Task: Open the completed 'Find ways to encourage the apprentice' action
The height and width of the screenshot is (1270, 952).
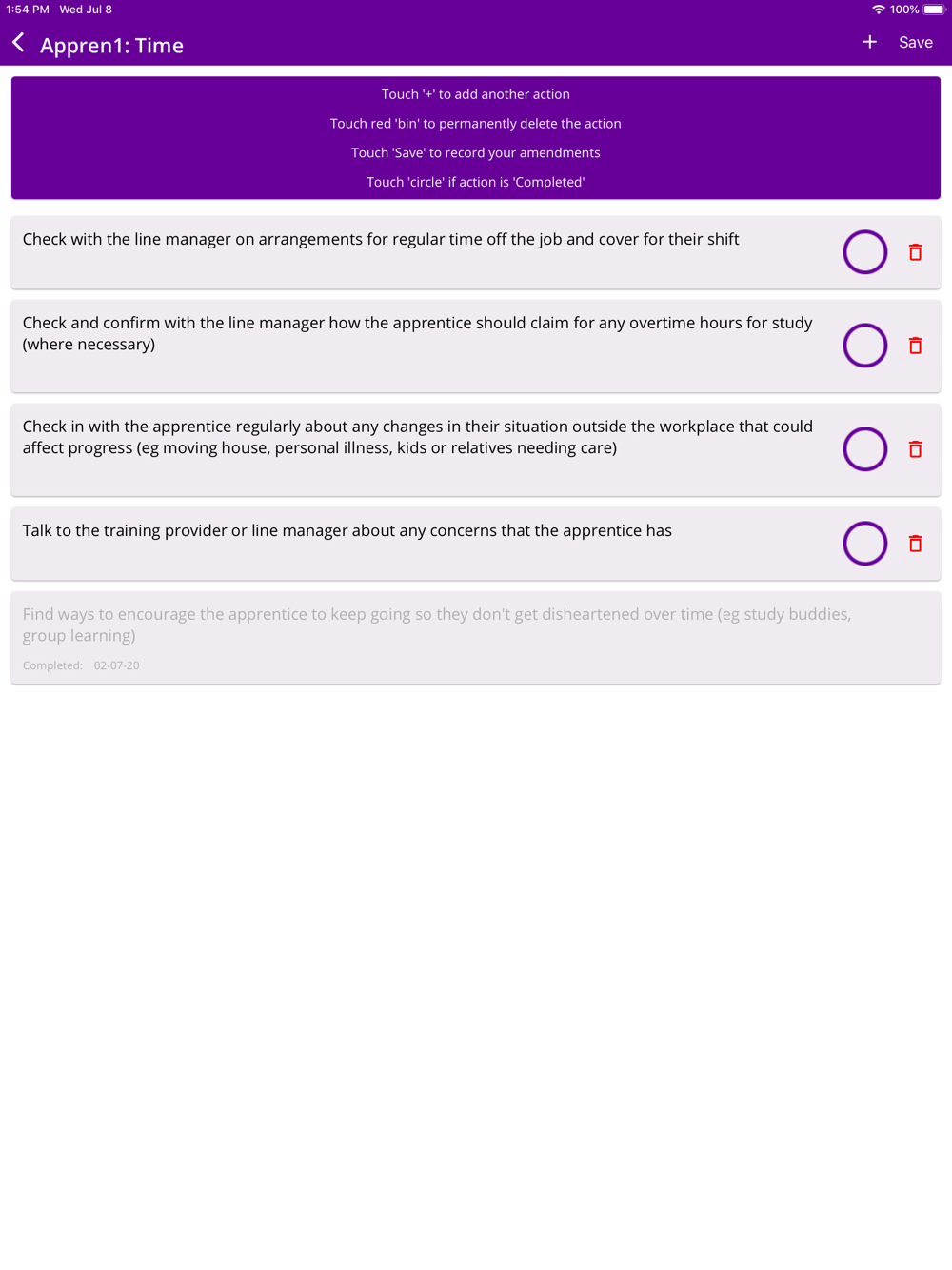Action: click(x=476, y=638)
